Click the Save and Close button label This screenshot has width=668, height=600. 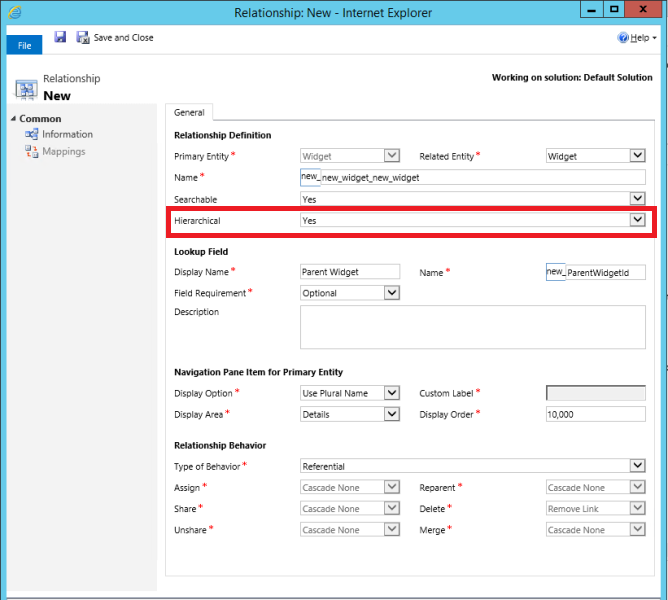[124, 38]
